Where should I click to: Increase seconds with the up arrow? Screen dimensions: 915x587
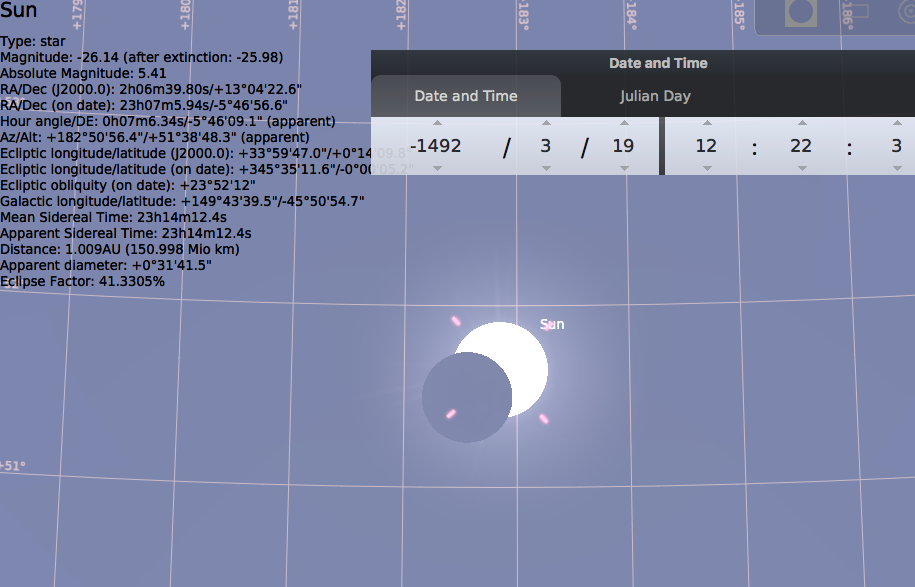pyautogui.click(x=896, y=124)
